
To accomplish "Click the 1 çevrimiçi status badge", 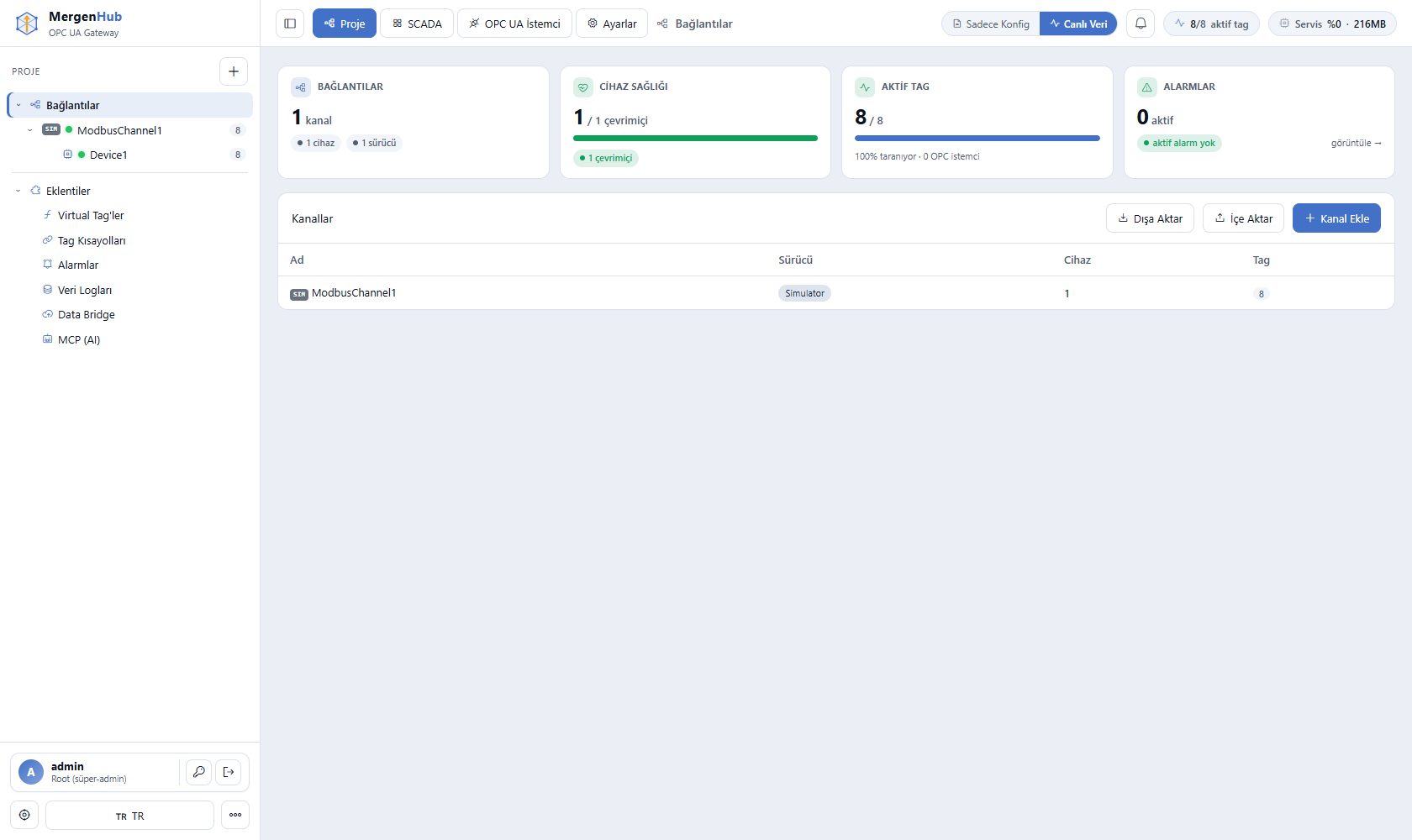I will click(606, 158).
